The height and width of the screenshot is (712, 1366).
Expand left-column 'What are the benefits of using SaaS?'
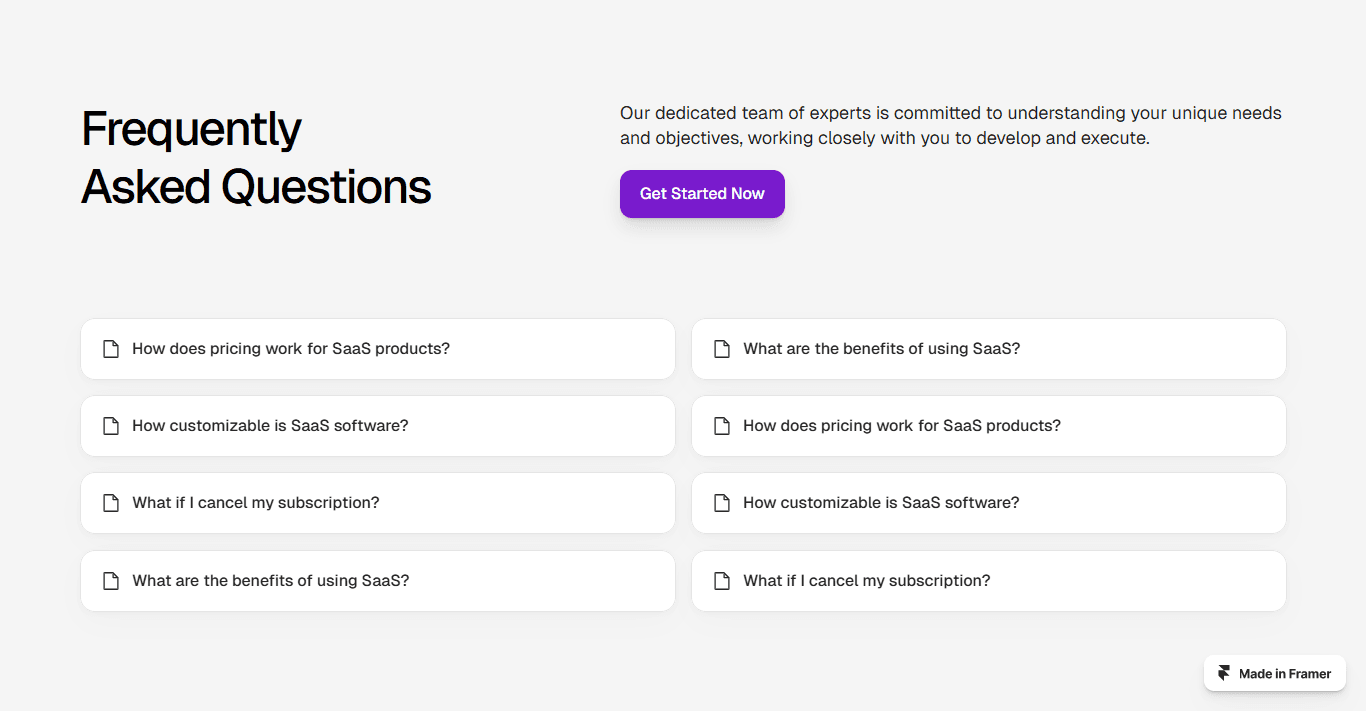[x=378, y=581]
